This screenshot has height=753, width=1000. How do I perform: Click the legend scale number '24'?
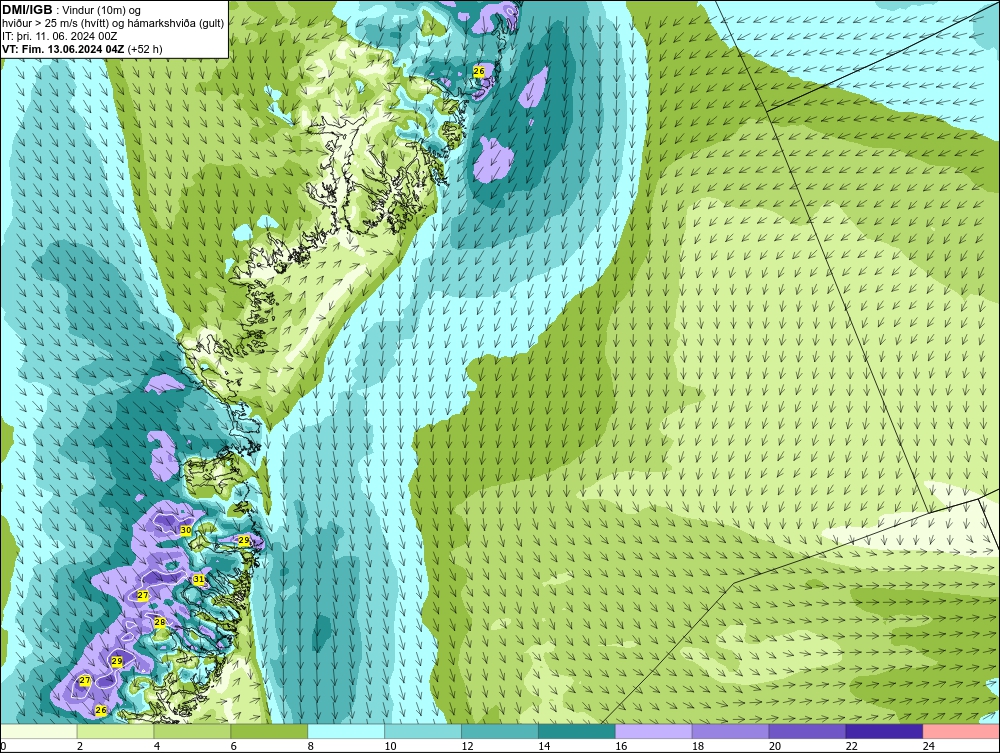coord(928,746)
